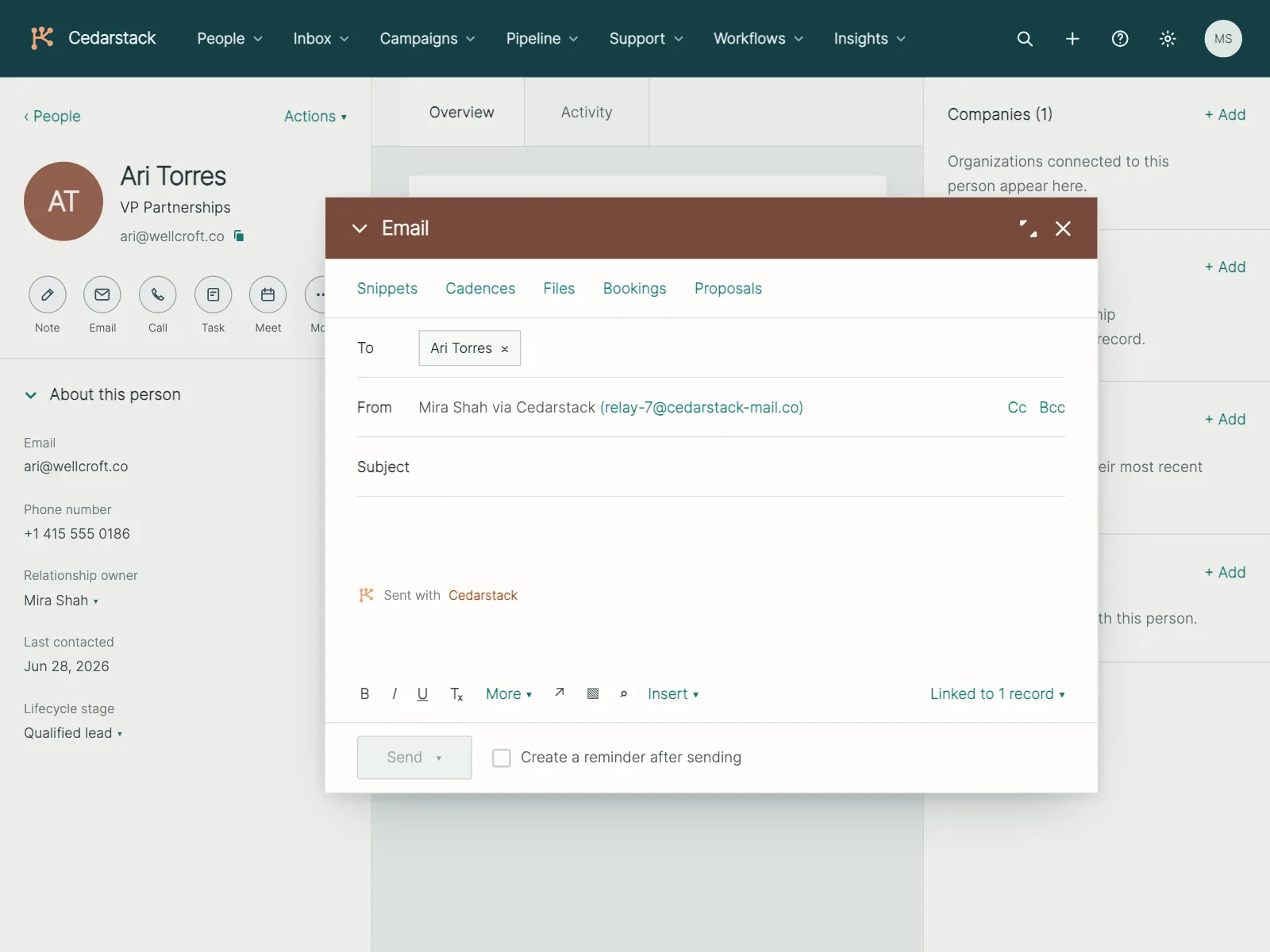The height and width of the screenshot is (952, 1270).
Task: Toggle the theme sun icon
Action: (x=1168, y=39)
